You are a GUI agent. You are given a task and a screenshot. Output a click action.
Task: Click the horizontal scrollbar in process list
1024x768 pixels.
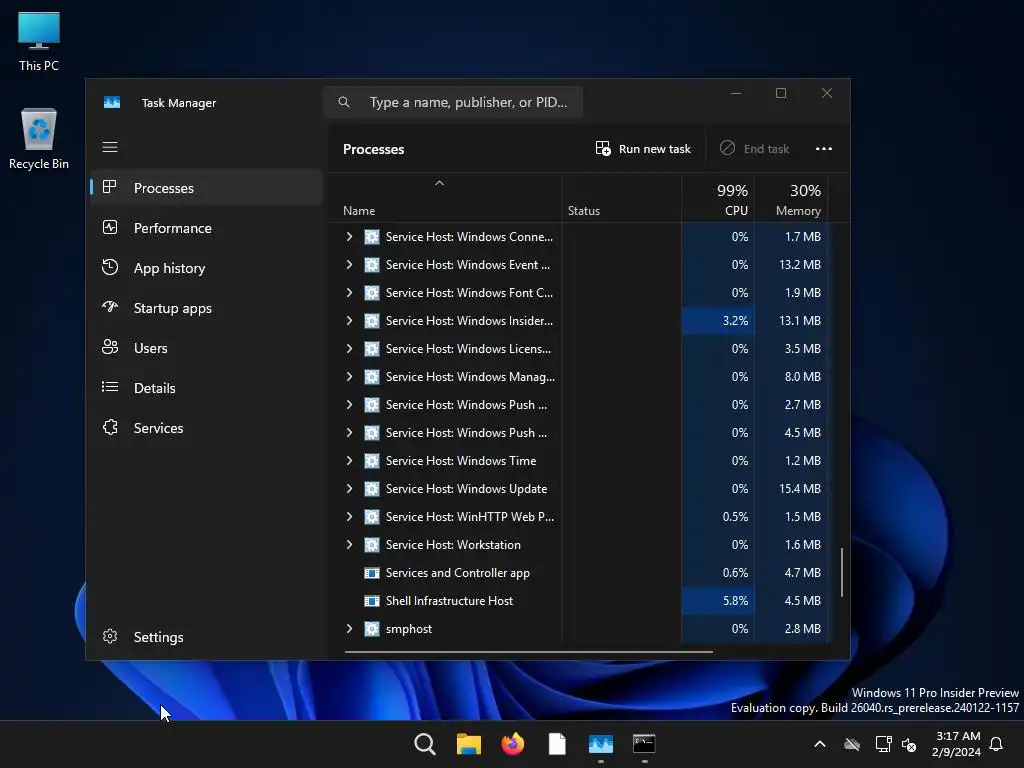click(528, 651)
